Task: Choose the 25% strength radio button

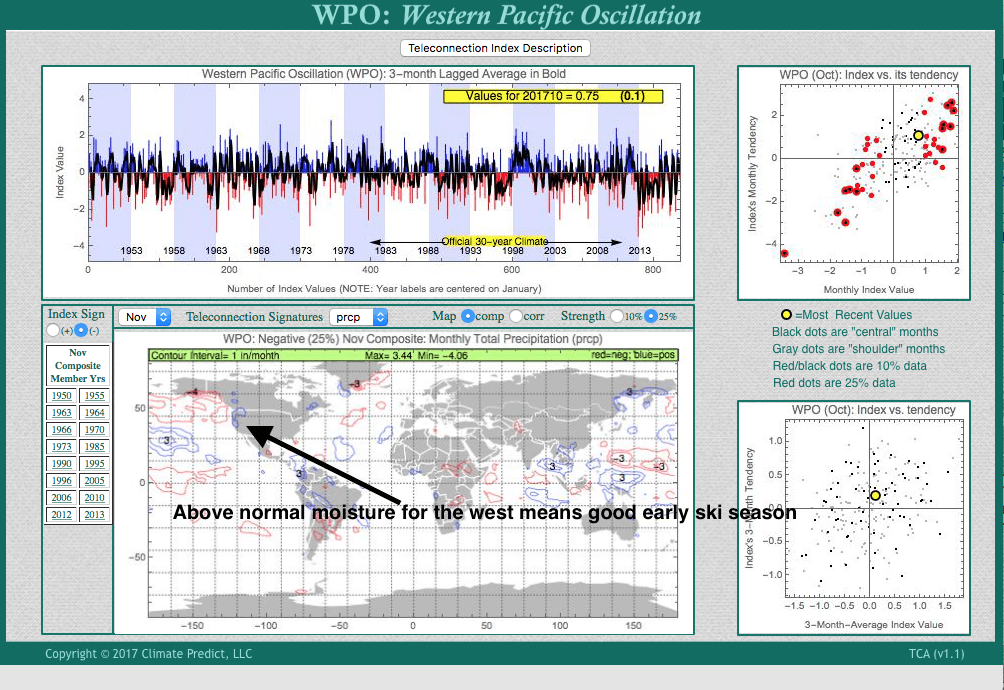Action: coord(651,316)
